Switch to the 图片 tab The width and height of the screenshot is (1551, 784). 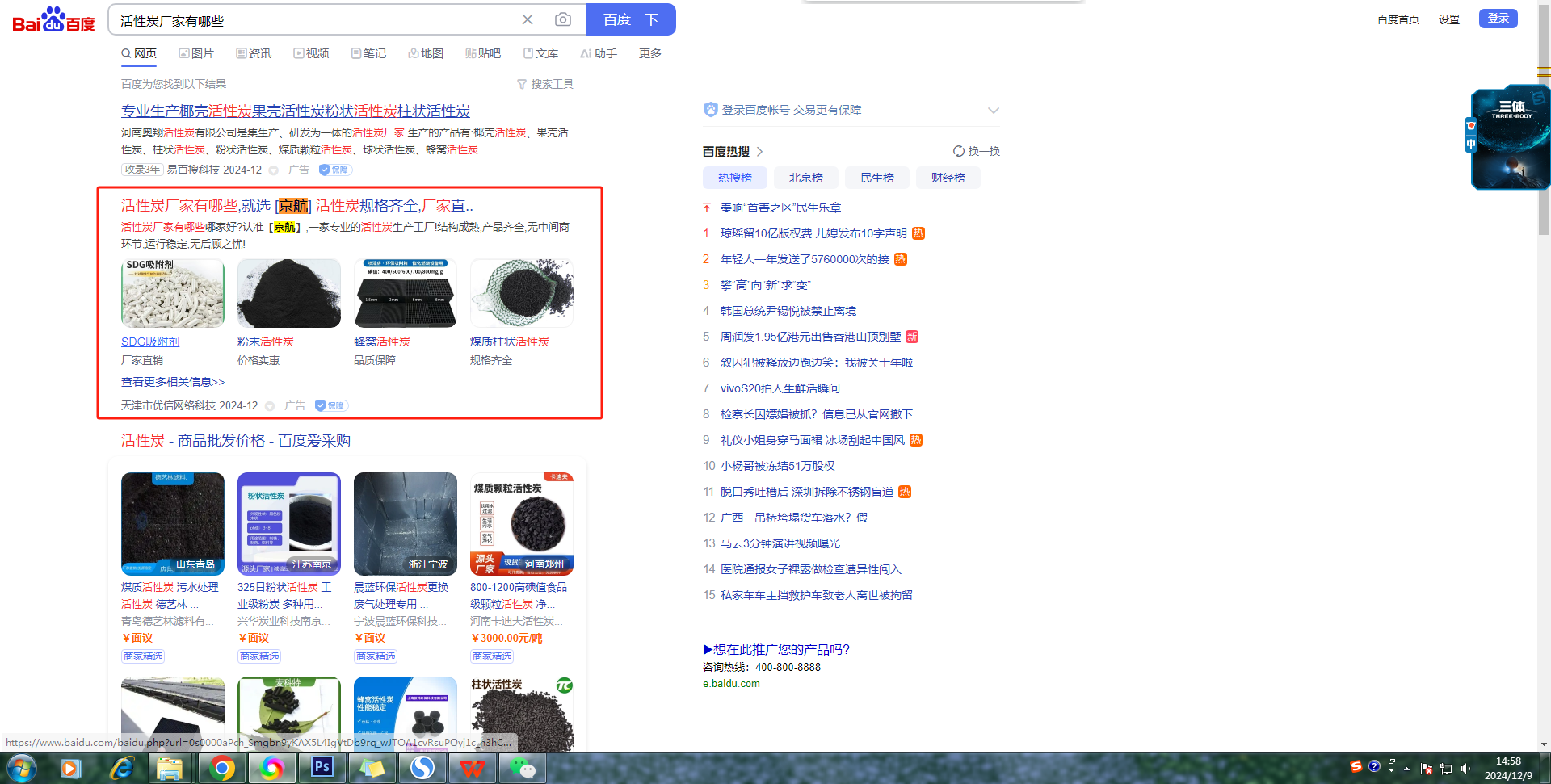click(x=196, y=53)
